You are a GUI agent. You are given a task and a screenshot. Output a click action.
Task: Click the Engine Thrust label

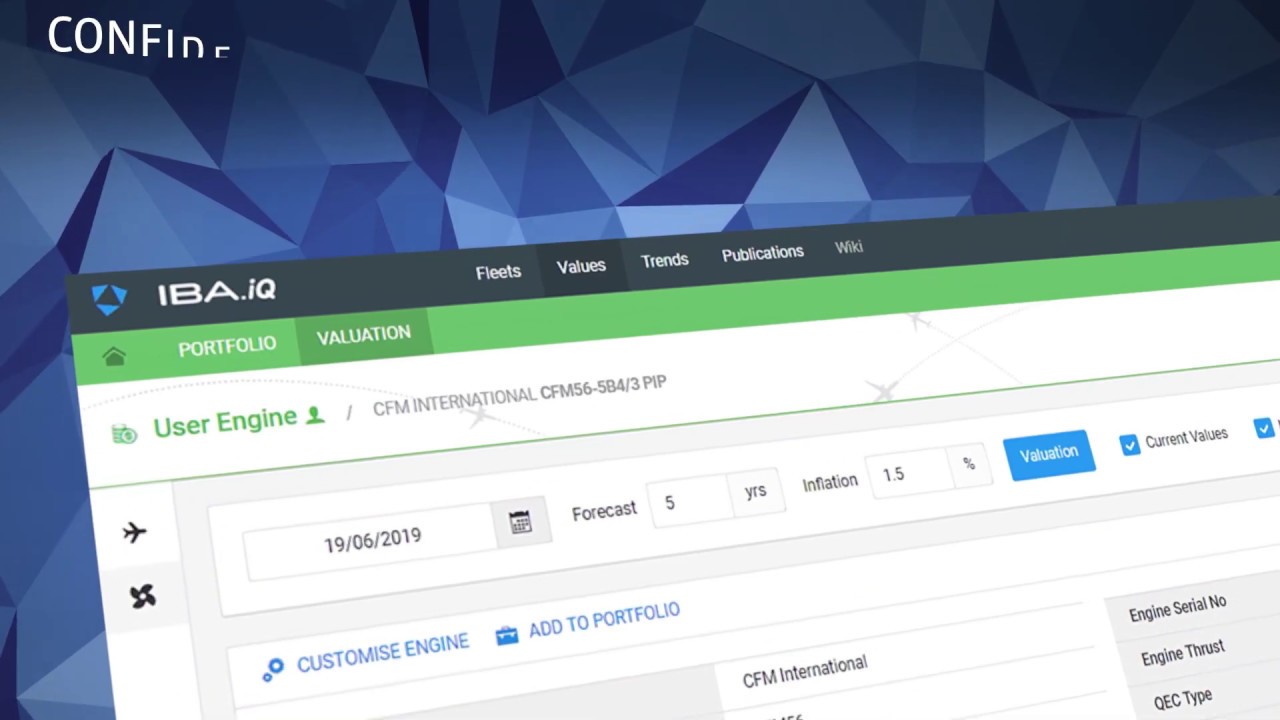coord(1183,653)
